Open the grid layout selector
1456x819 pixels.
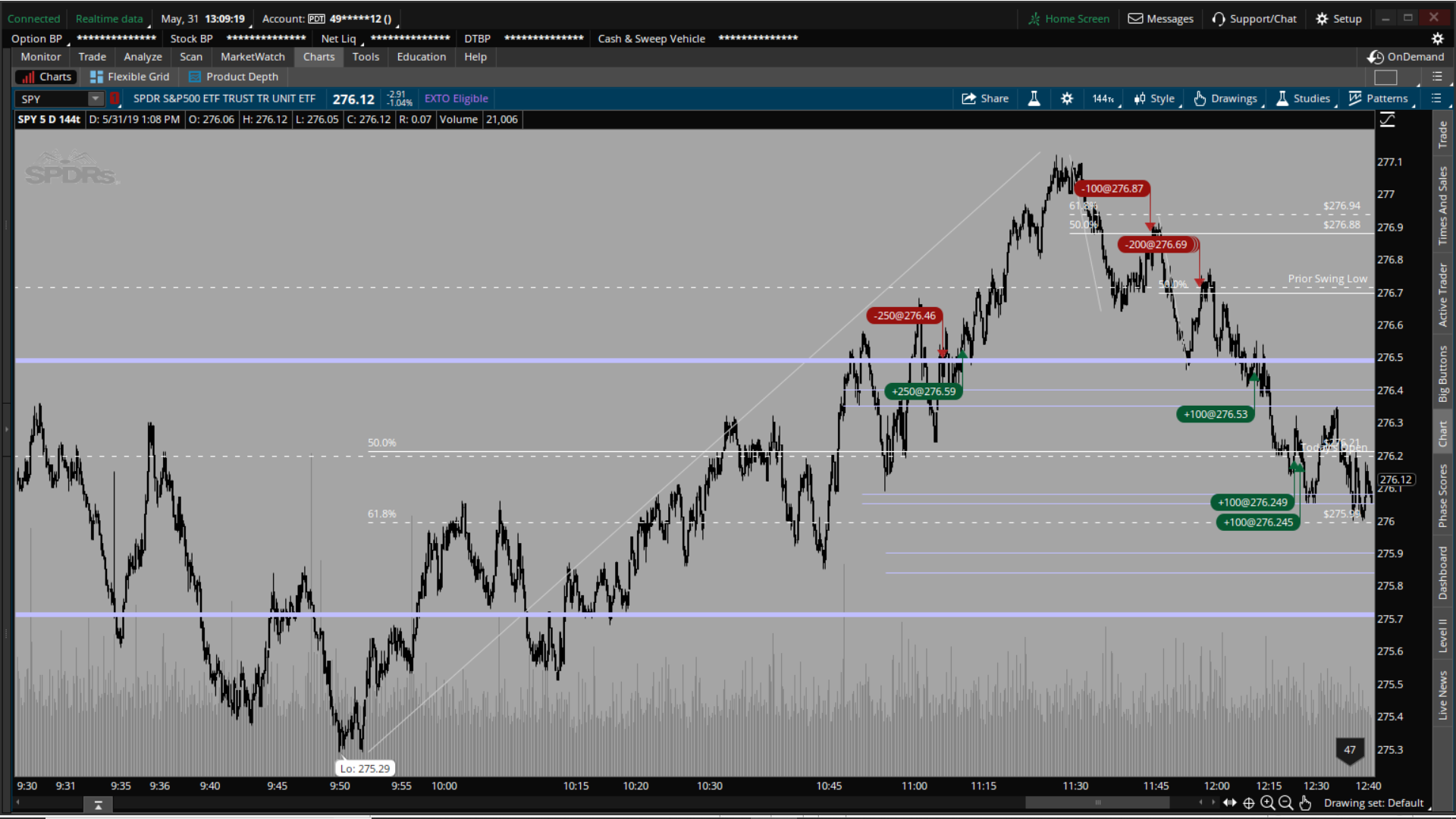[1385, 77]
